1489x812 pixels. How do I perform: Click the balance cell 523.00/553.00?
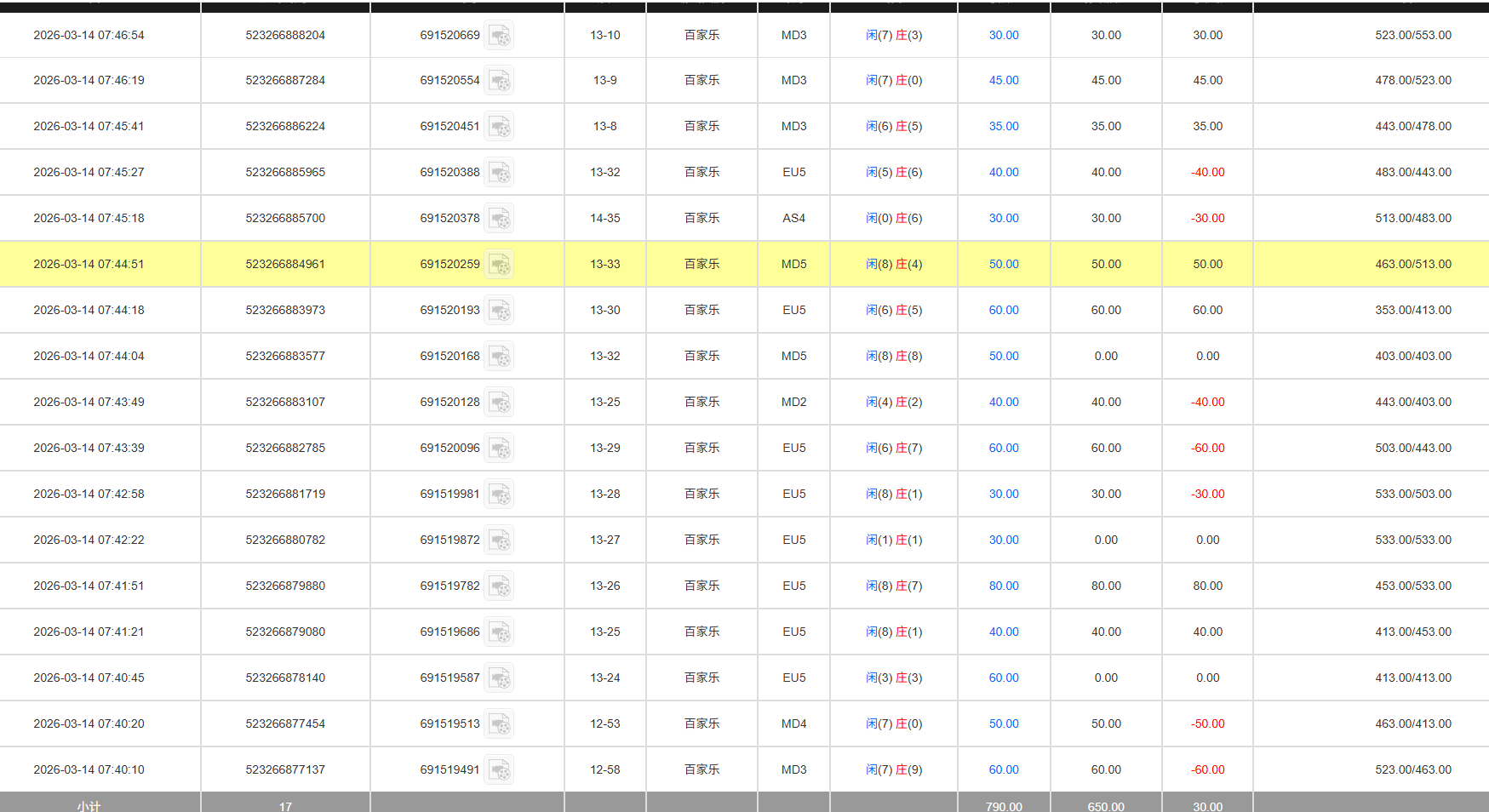pyautogui.click(x=1412, y=36)
